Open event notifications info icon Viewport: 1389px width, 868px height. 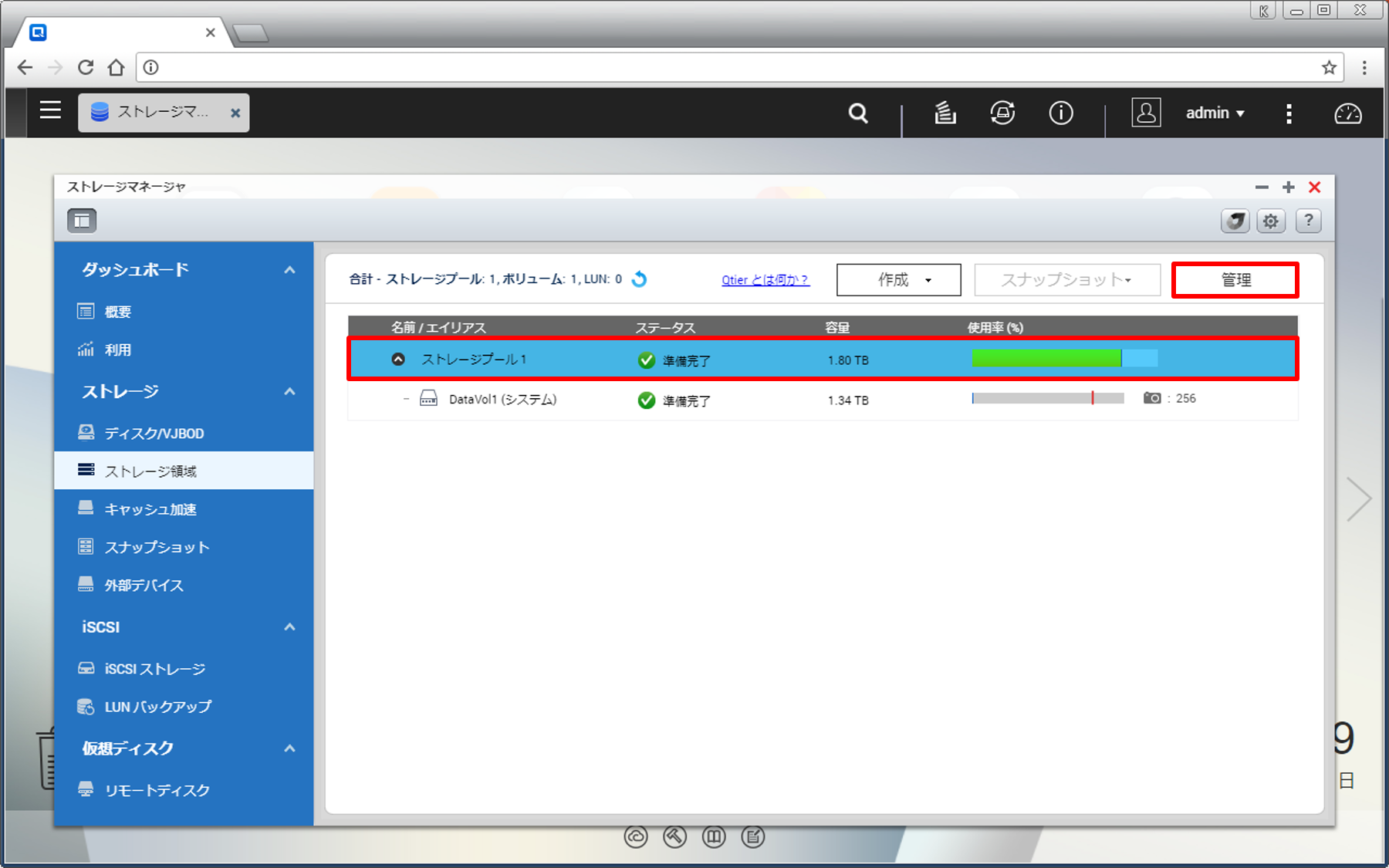pyautogui.click(x=1061, y=113)
